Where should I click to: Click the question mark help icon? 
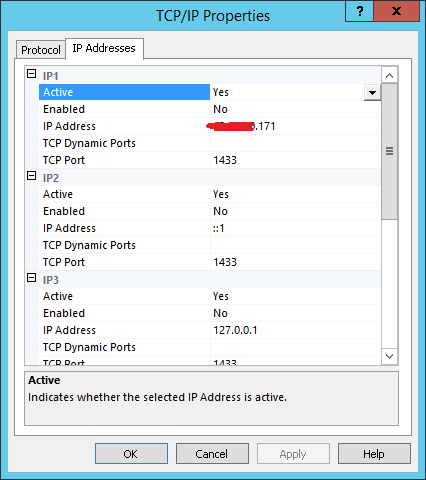pos(360,11)
